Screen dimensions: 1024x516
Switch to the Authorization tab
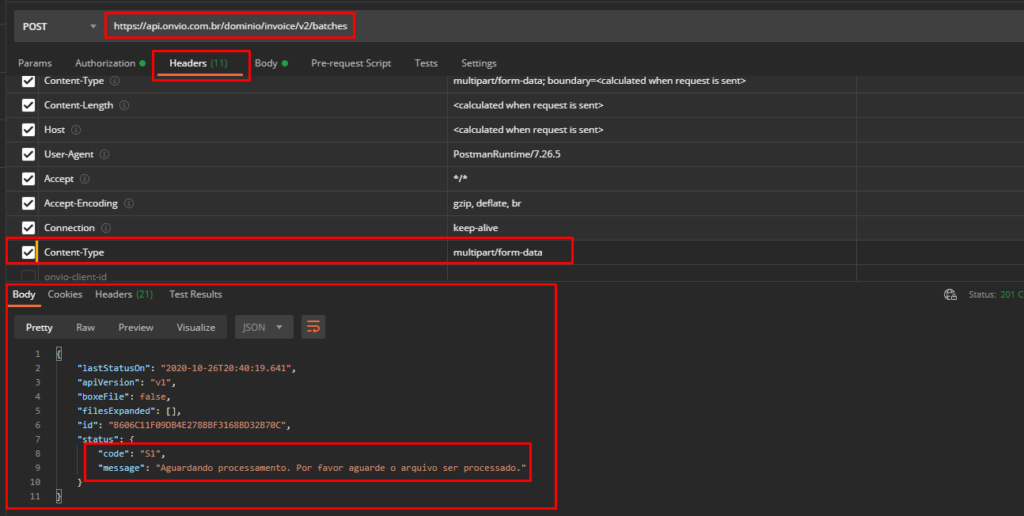tap(110, 63)
